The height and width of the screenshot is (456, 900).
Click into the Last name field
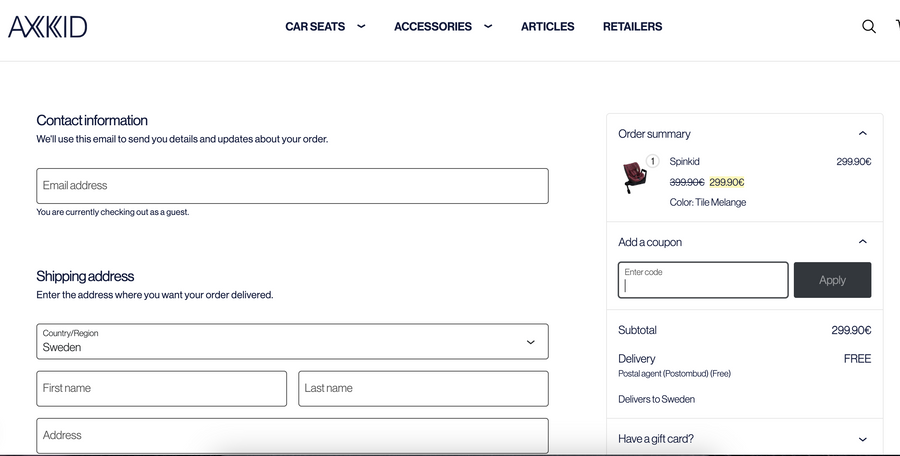click(423, 389)
